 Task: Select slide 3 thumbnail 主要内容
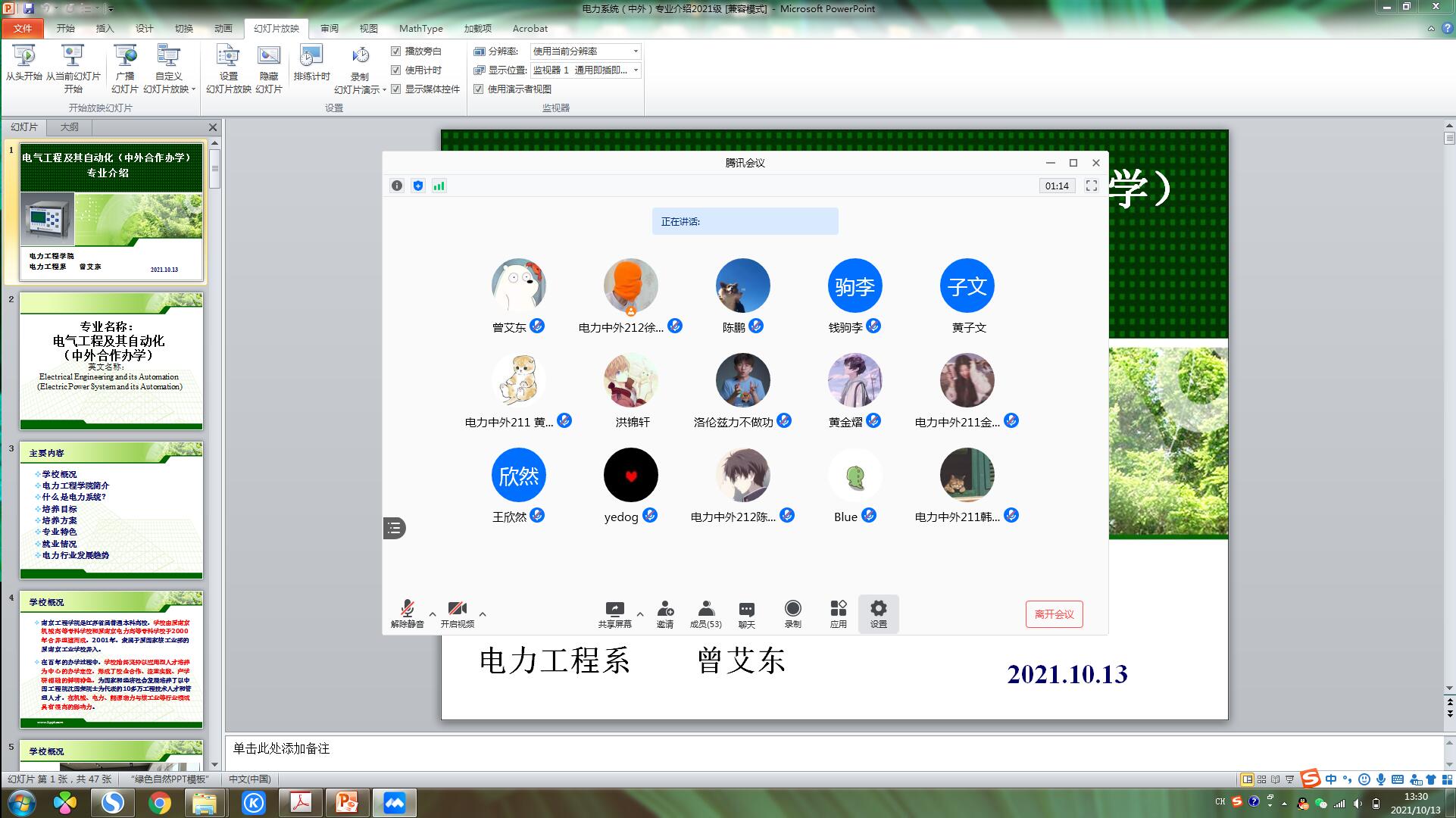coord(111,510)
